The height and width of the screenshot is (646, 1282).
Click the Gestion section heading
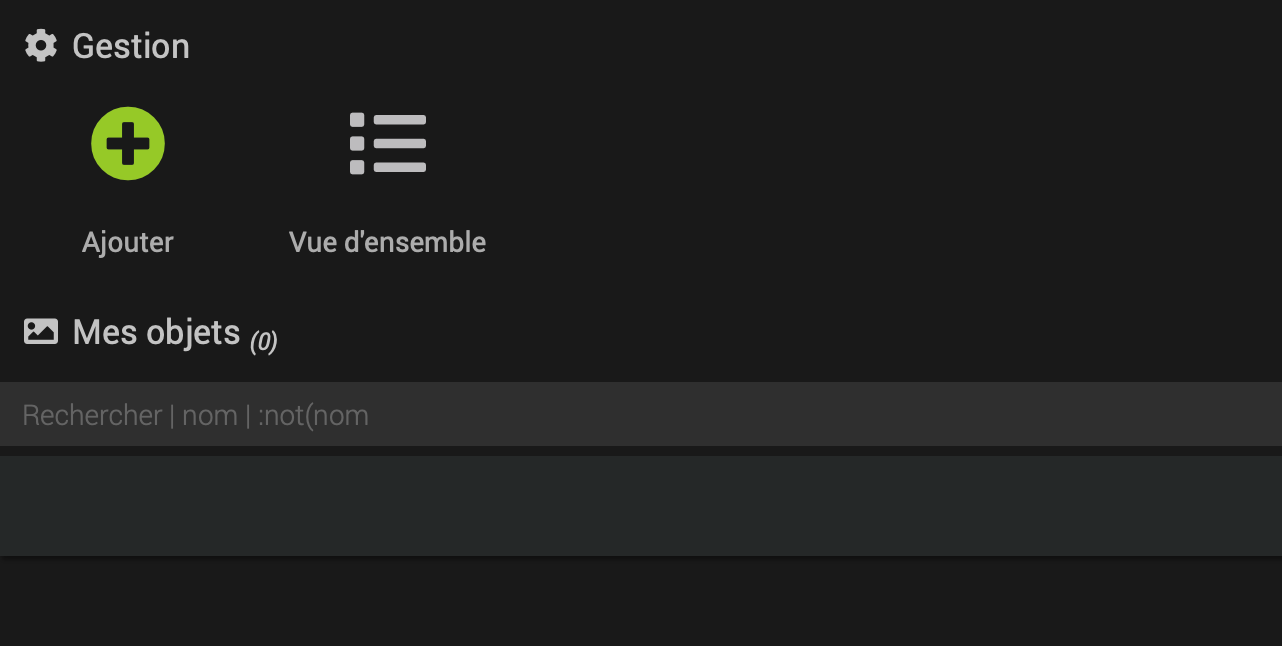point(131,46)
